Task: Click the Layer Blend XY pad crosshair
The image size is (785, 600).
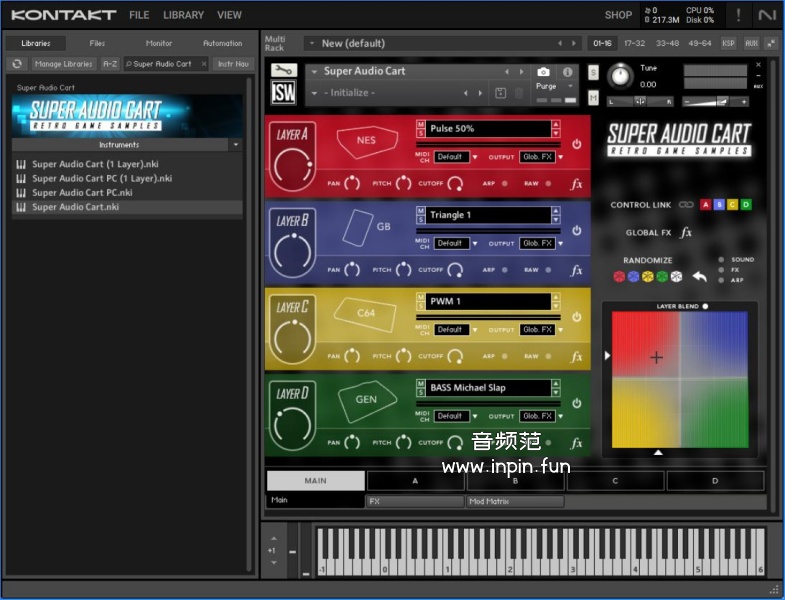Action: point(656,357)
